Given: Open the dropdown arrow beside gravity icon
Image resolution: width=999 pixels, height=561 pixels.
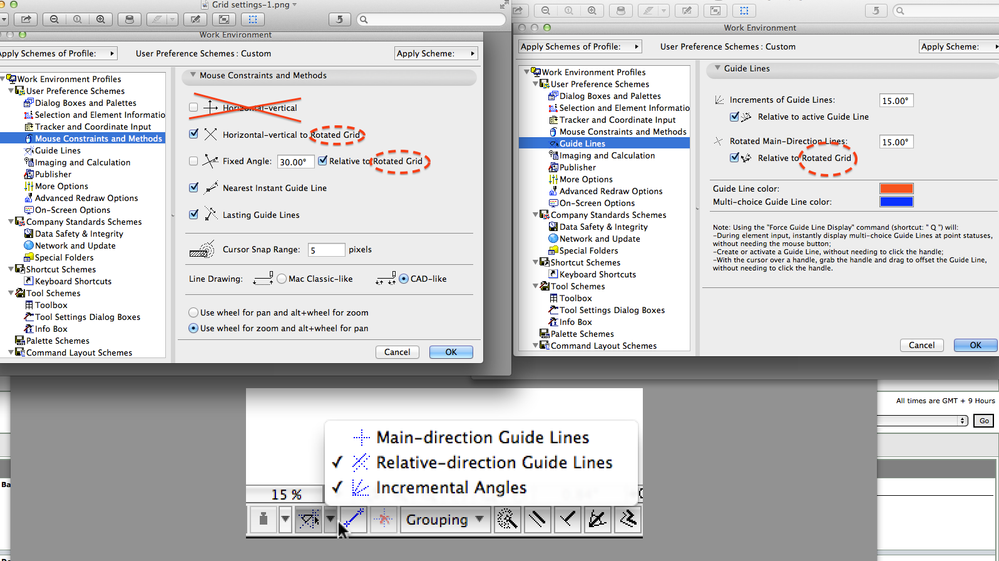Looking at the screenshot, I should [285, 520].
